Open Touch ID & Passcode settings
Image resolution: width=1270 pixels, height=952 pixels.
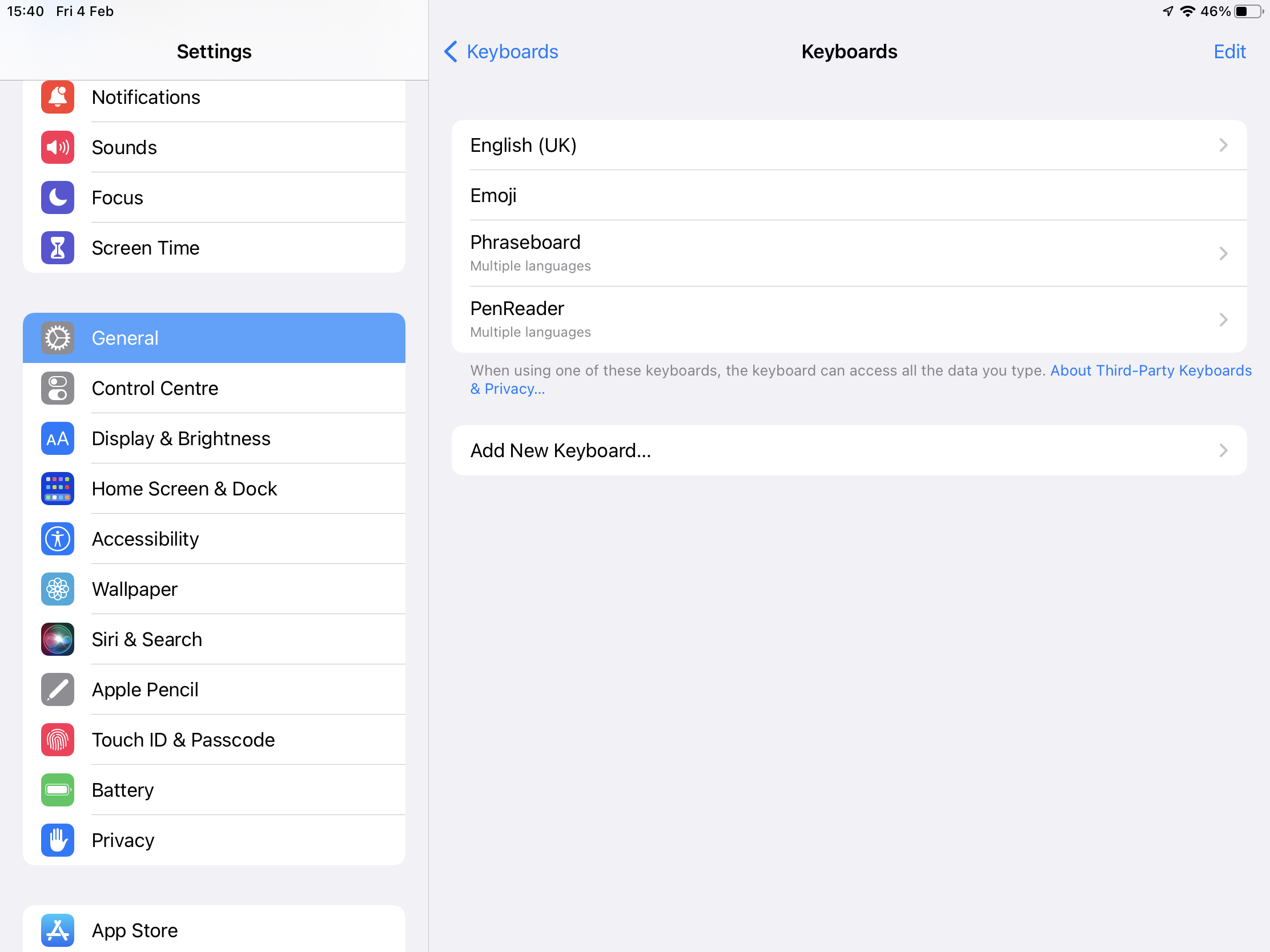coord(214,740)
